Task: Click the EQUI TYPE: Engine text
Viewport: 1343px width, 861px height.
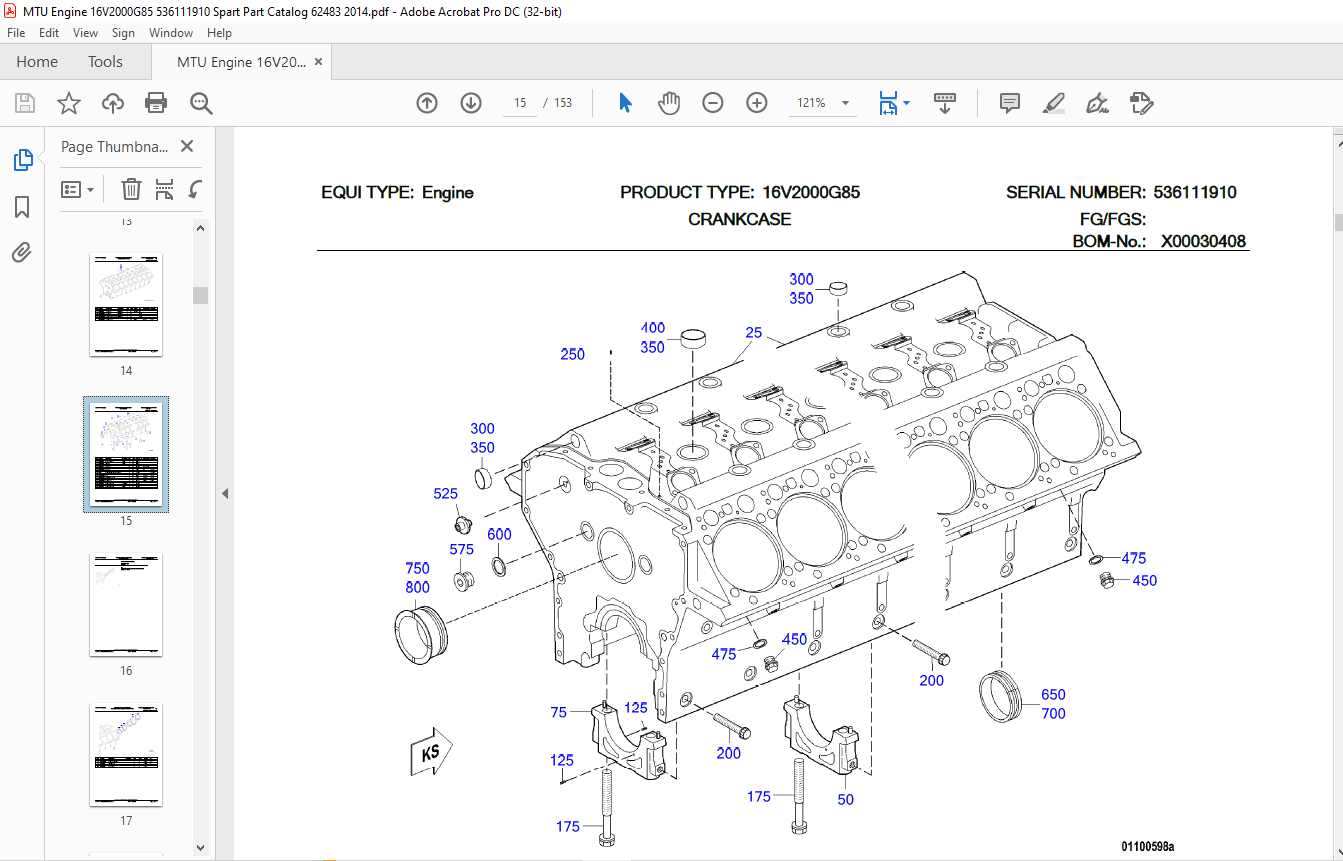Action: click(397, 192)
